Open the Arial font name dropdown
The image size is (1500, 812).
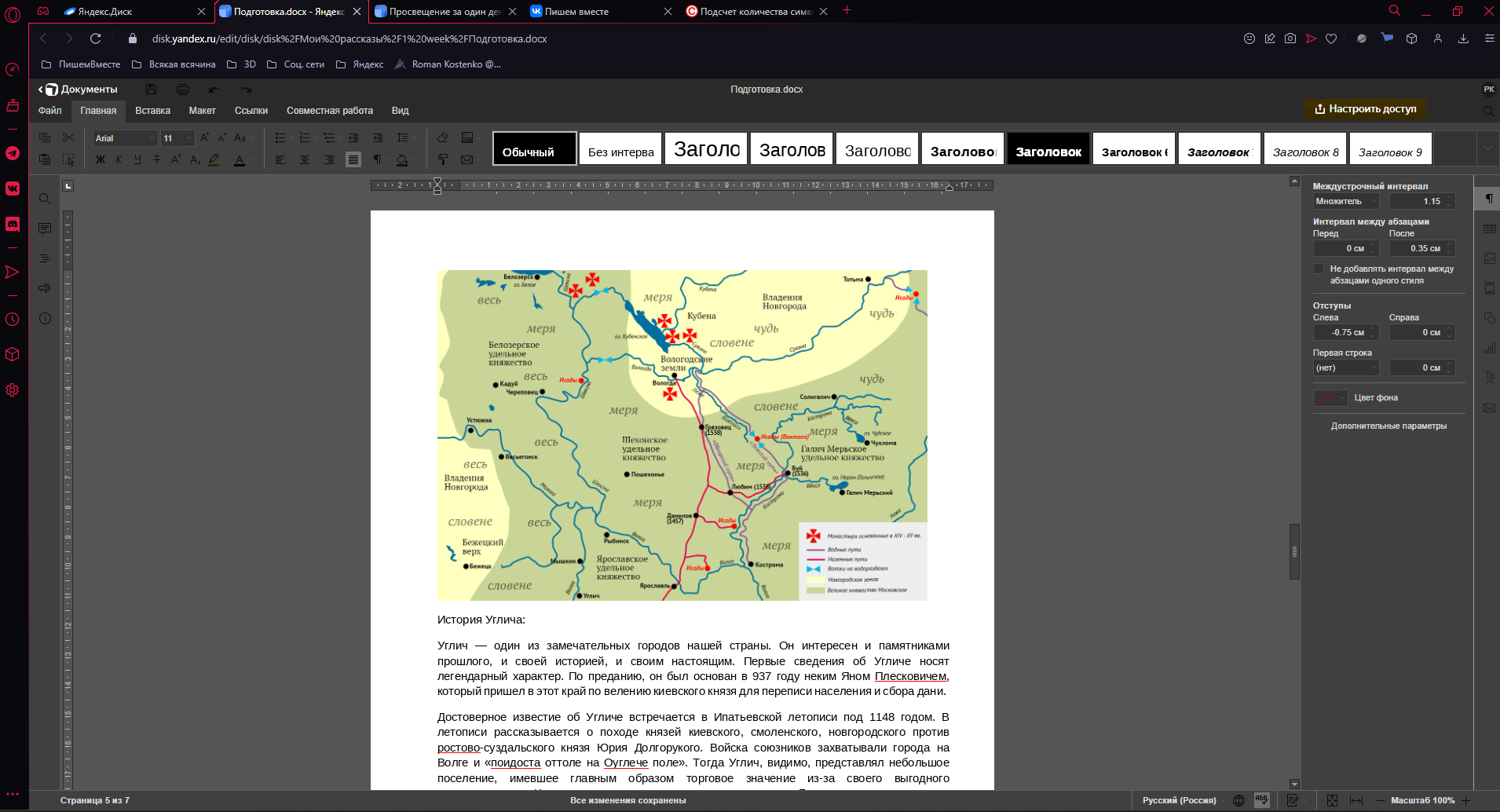pyautogui.click(x=125, y=138)
